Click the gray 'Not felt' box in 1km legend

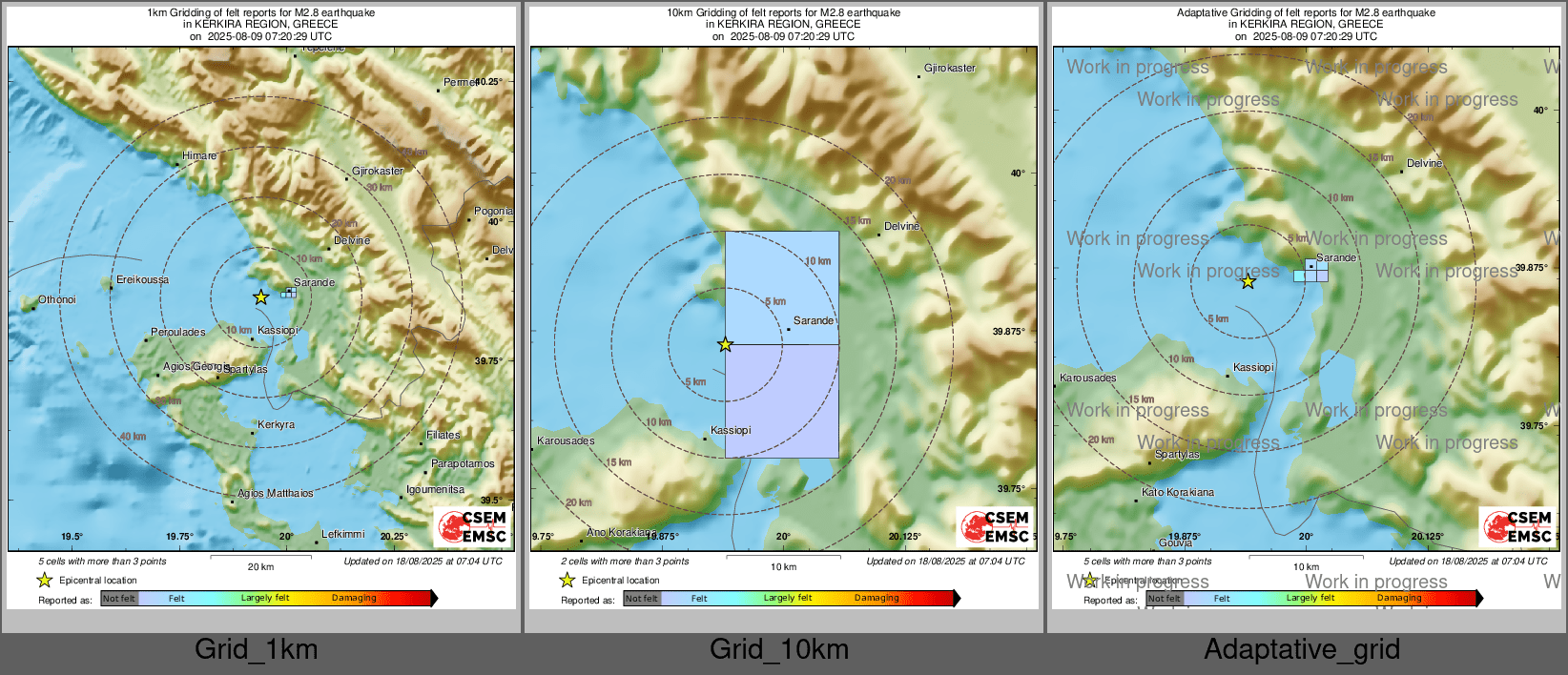119,598
